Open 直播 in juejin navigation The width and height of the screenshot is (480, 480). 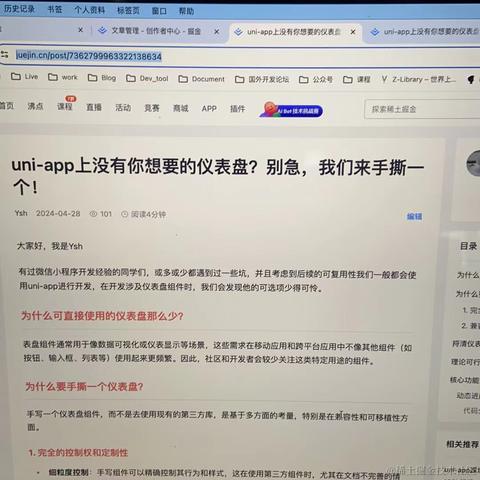point(94,107)
